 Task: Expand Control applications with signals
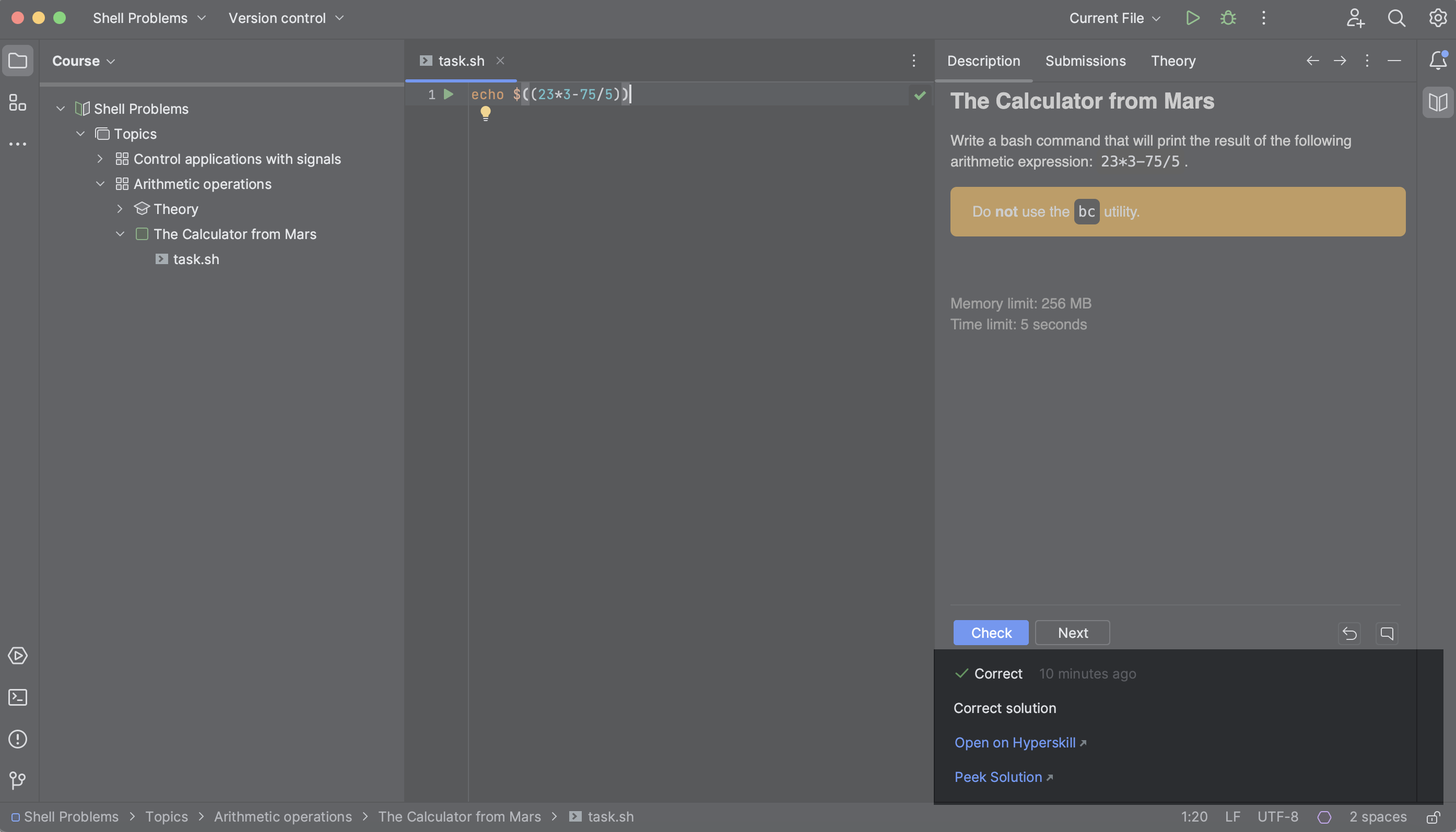100,159
